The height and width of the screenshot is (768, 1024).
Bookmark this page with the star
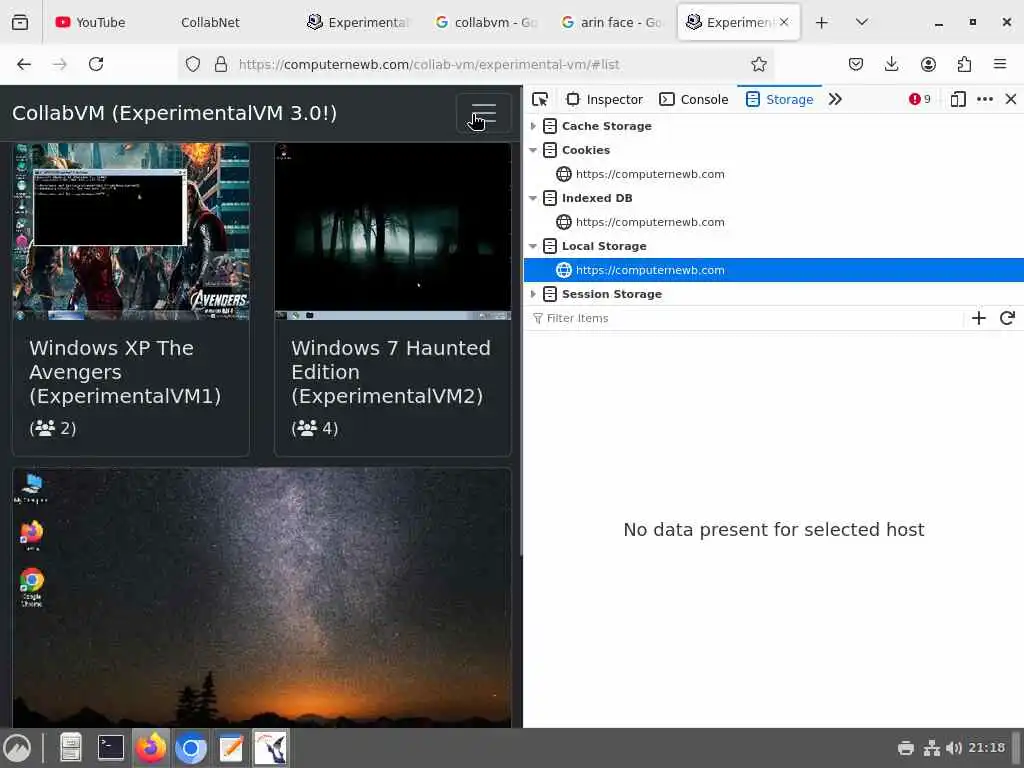[758, 64]
